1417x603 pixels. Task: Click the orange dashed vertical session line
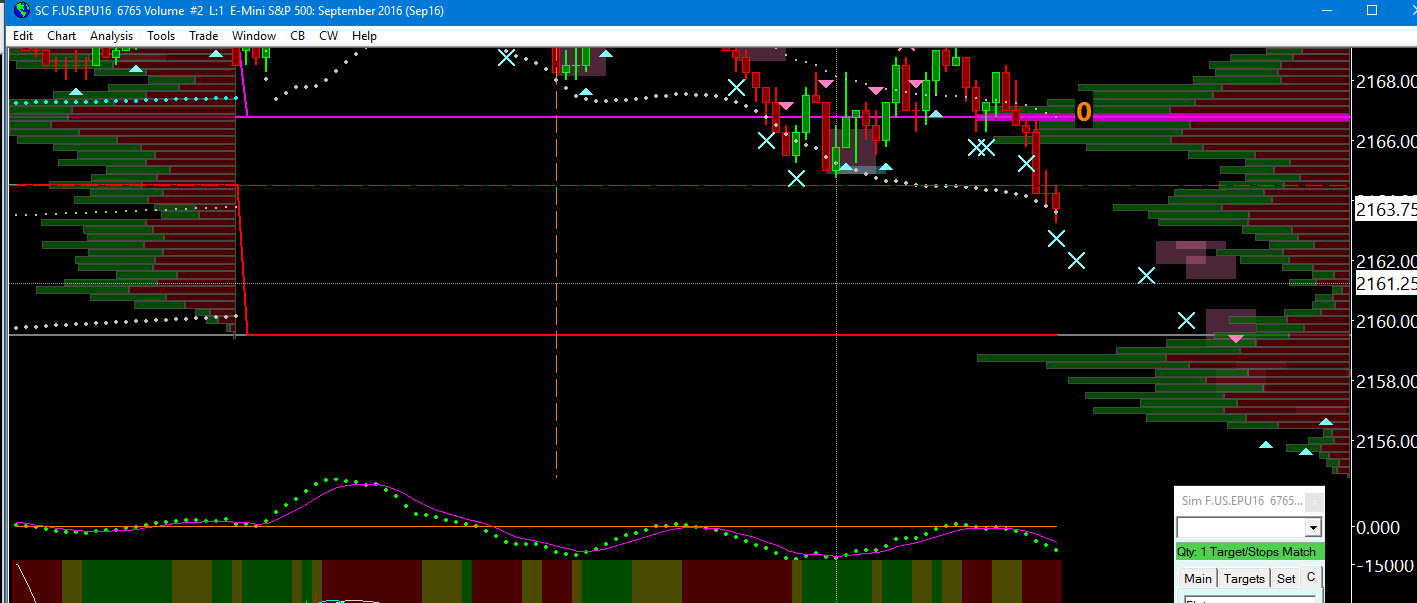[x=556, y=260]
